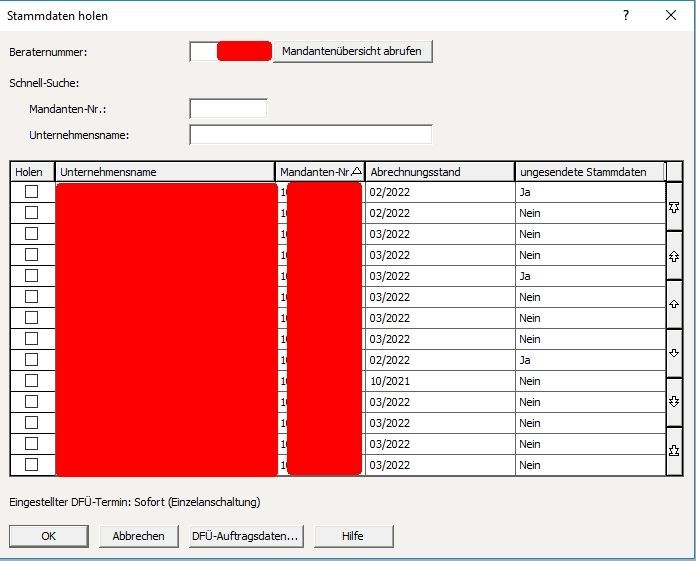Screen dimensions: 696x561
Task: Page down in the client list
Action: point(674,402)
